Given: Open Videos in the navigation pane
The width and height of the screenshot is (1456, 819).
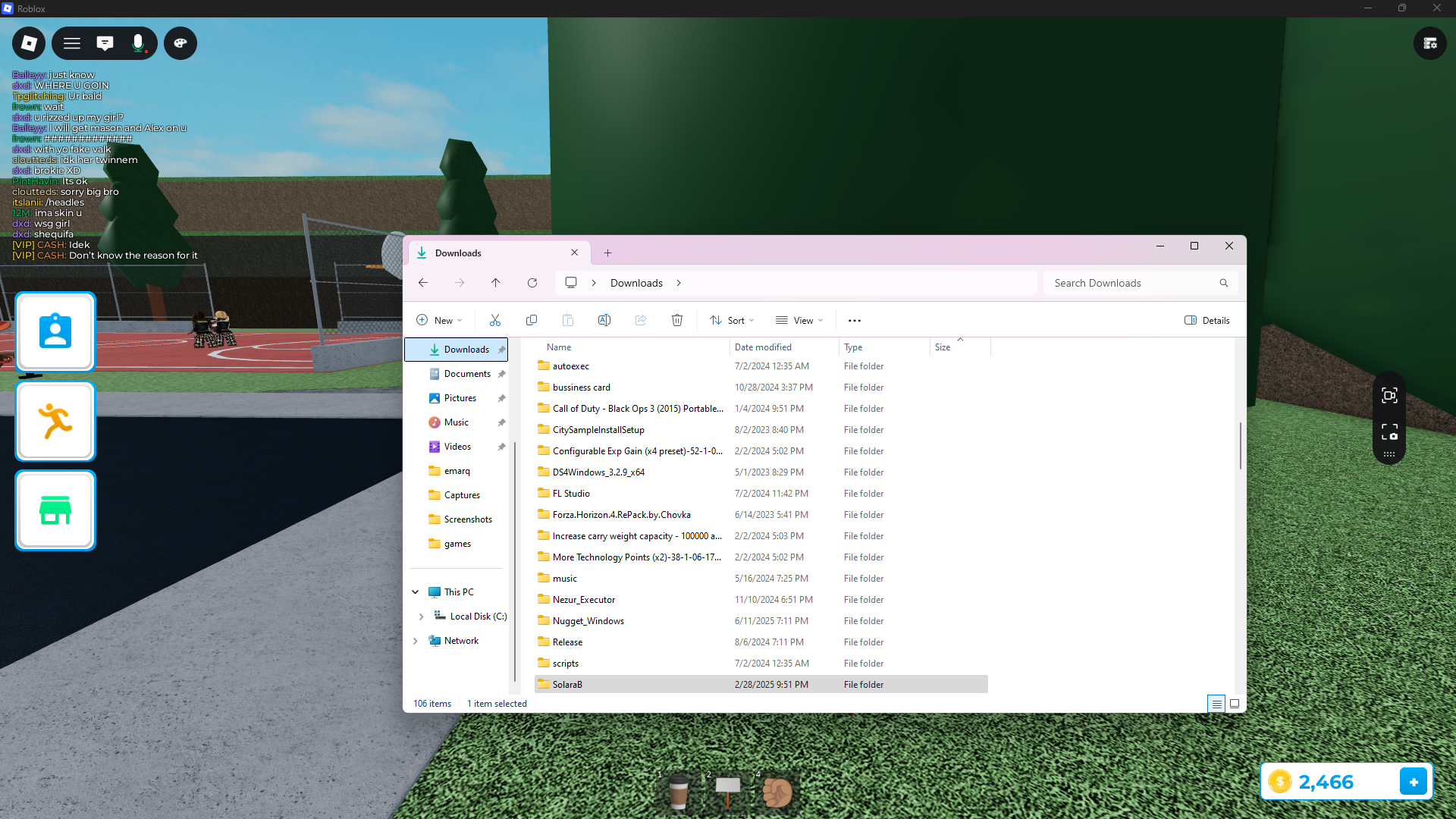Looking at the screenshot, I should click(x=456, y=447).
